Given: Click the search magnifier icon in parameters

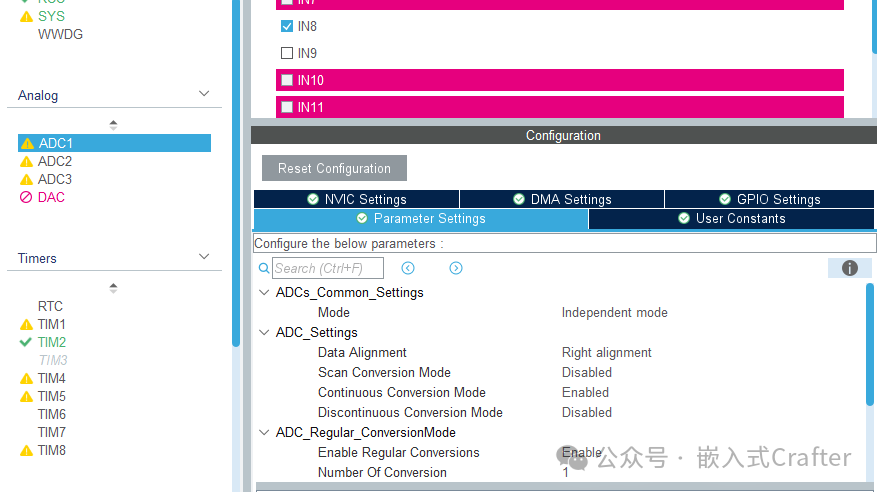Looking at the screenshot, I should 264,268.
